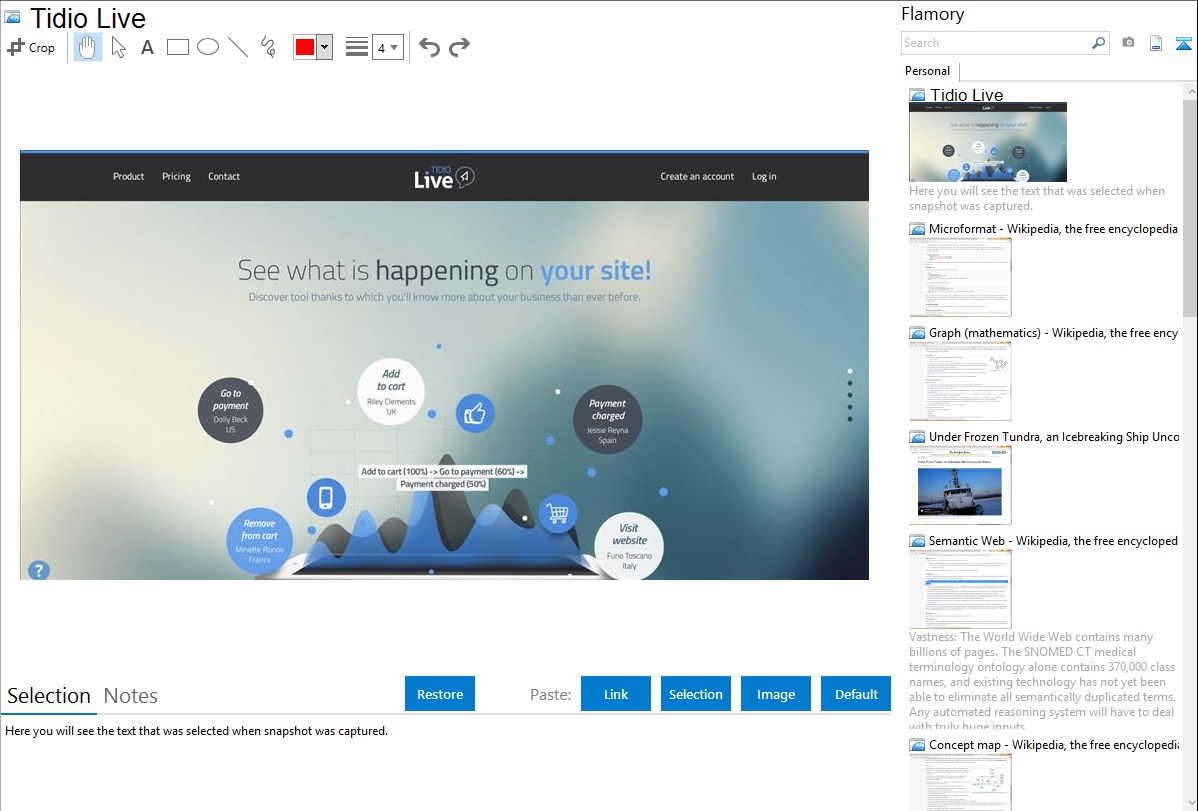This screenshot has height=811, width=1198.
Task: Click the Payment charged bubble
Action: [x=607, y=420]
